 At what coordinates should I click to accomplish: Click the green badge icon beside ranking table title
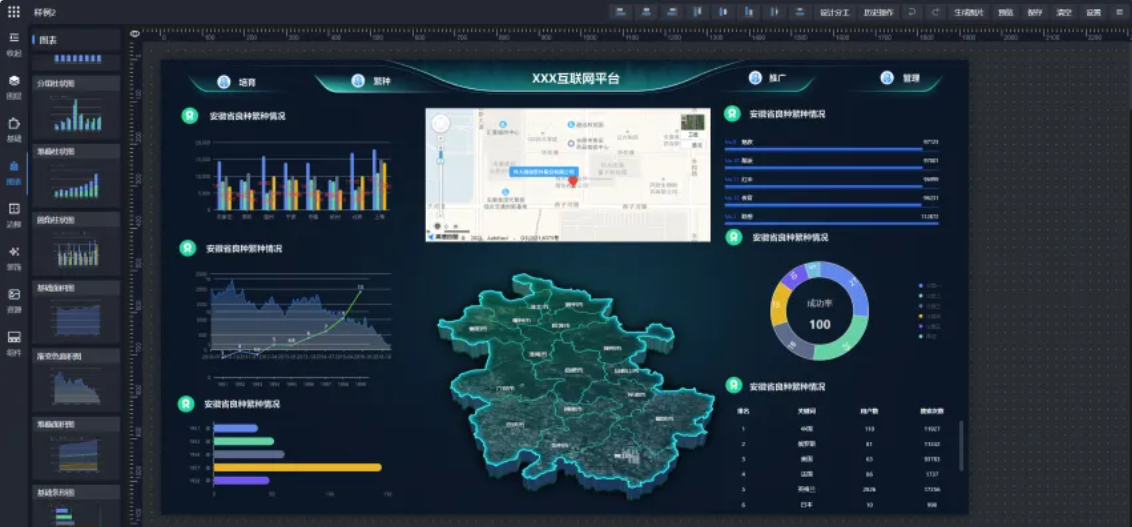(x=733, y=386)
